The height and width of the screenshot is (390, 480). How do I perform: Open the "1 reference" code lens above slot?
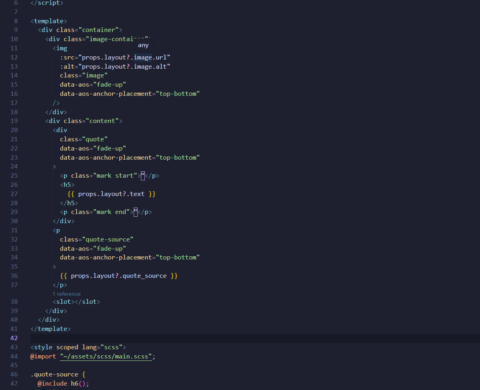click(67, 294)
